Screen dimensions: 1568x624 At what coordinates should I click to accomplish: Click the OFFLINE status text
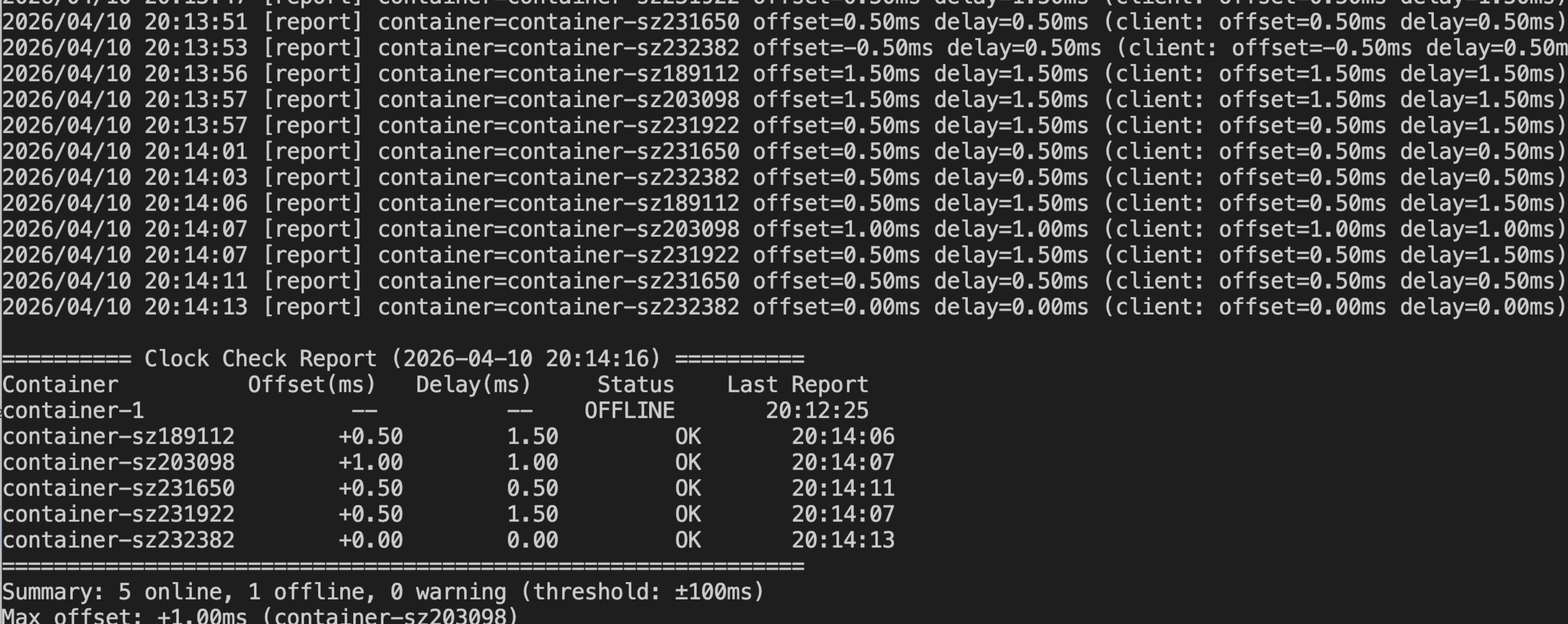629,411
